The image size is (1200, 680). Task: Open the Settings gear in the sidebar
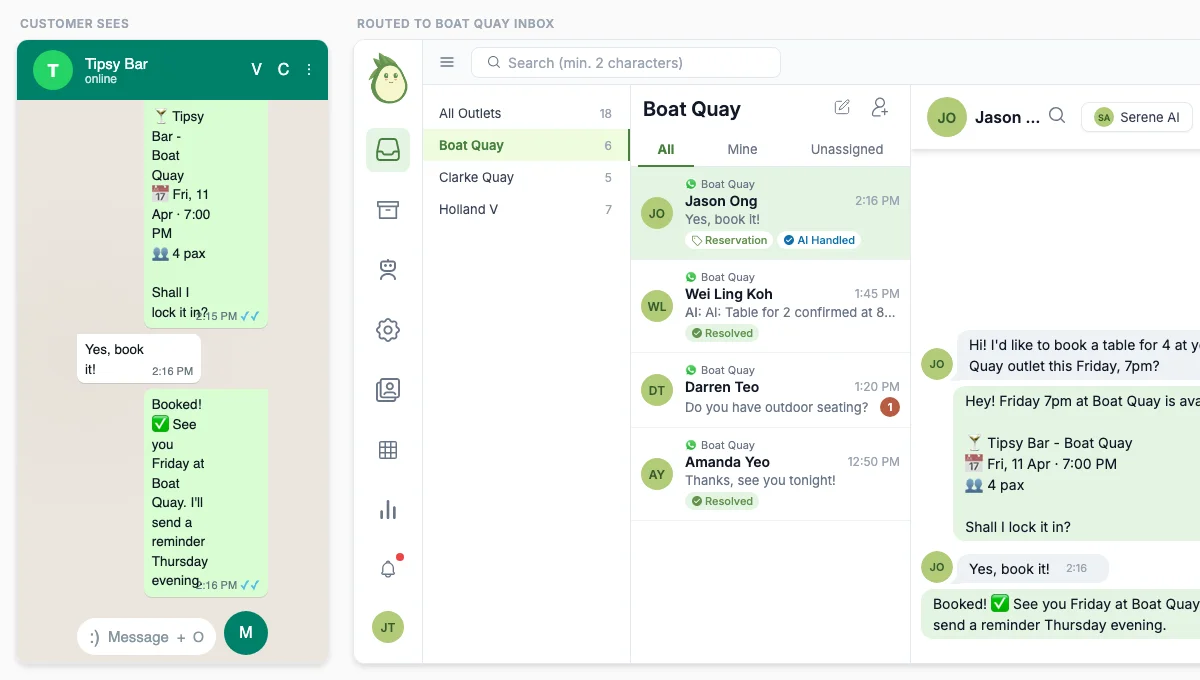388,329
